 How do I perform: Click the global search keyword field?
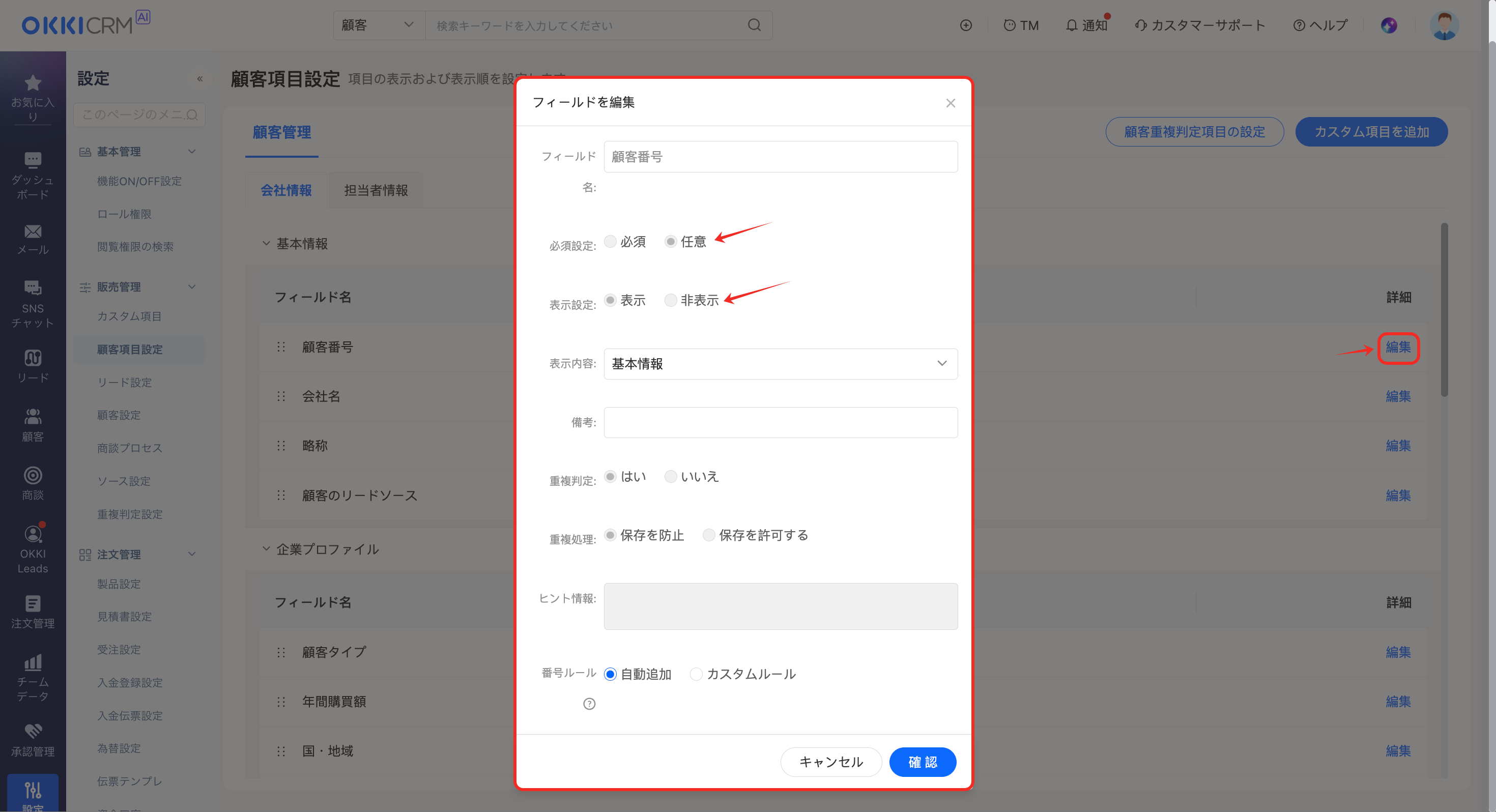587,25
